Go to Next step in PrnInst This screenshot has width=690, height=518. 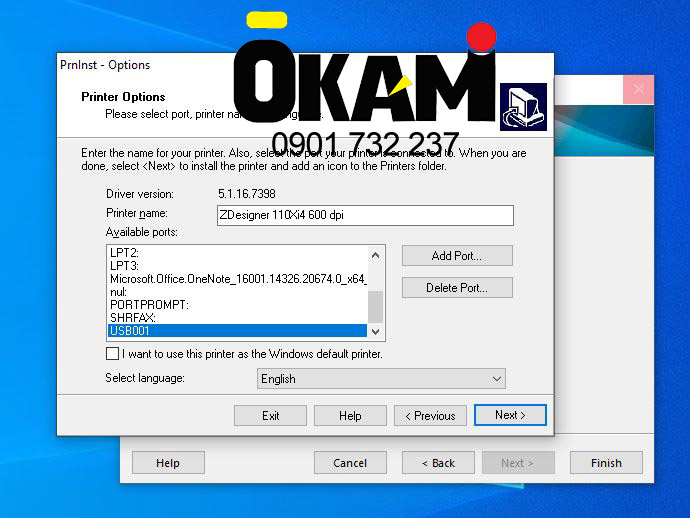tap(510, 415)
